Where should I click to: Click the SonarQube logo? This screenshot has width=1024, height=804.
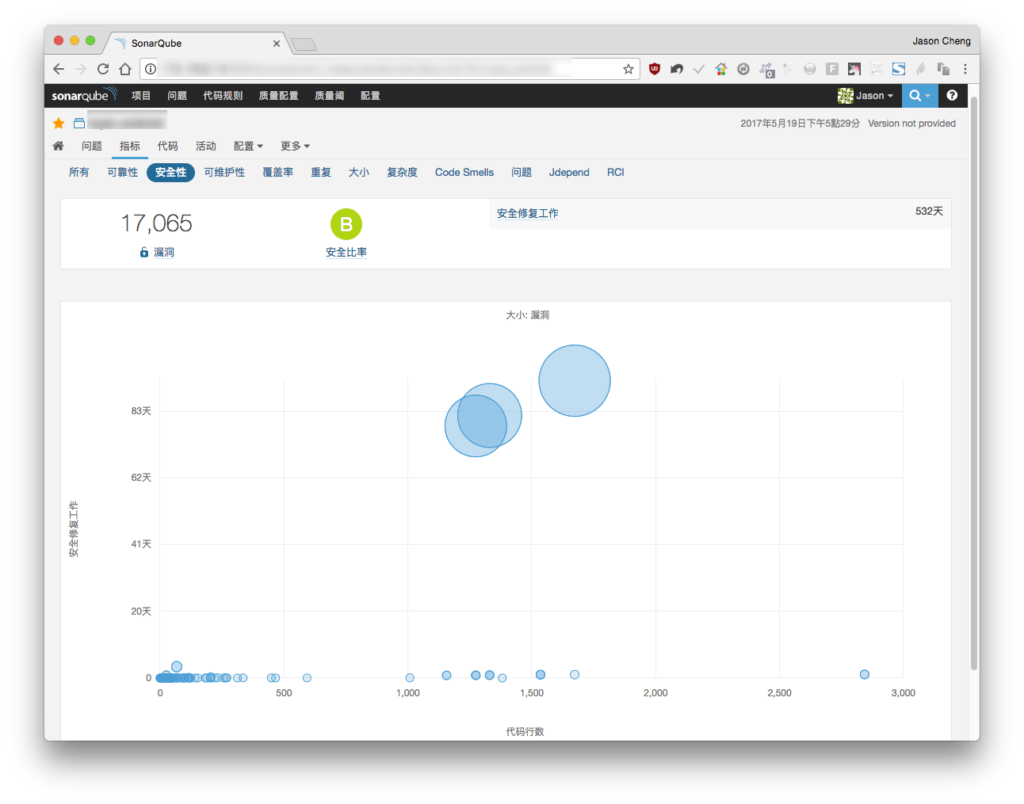pyautogui.click(x=84, y=95)
